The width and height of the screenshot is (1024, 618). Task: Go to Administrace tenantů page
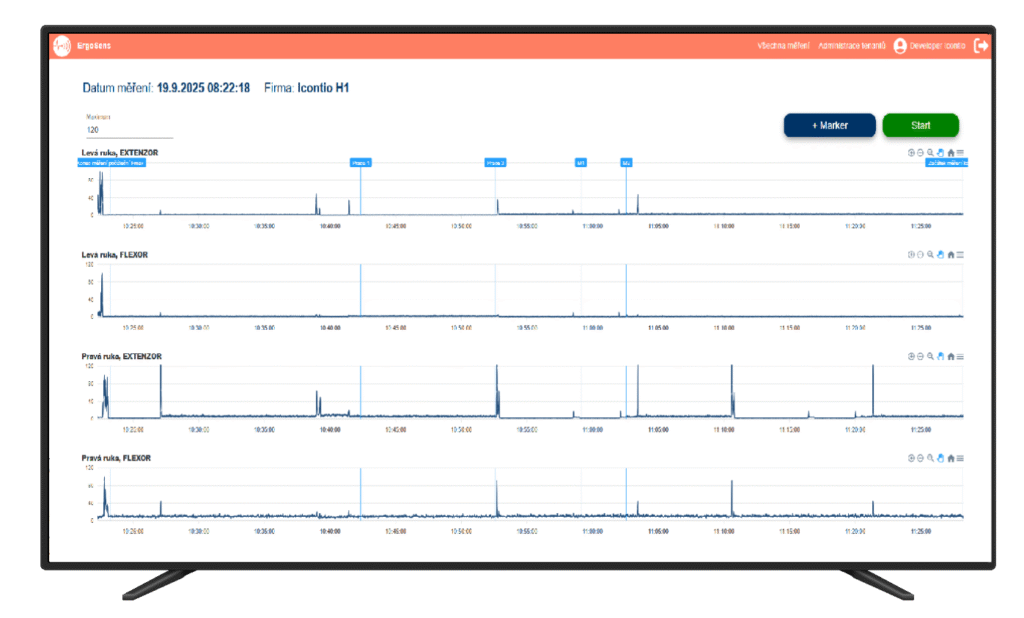point(851,46)
